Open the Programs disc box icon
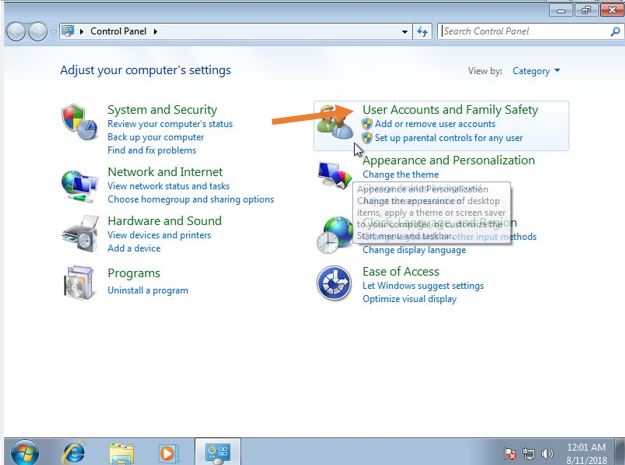The width and height of the screenshot is (625, 465). point(79,282)
